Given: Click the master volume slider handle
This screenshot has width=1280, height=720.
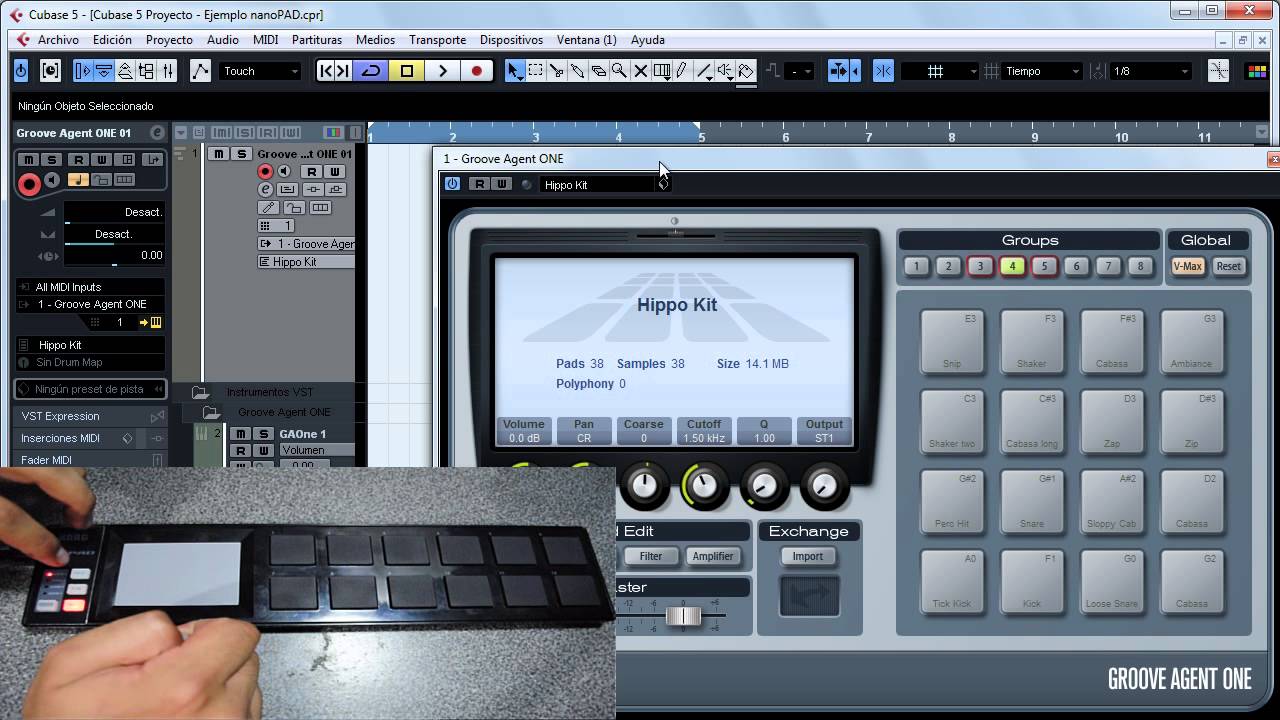Looking at the screenshot, I should 683,616.
